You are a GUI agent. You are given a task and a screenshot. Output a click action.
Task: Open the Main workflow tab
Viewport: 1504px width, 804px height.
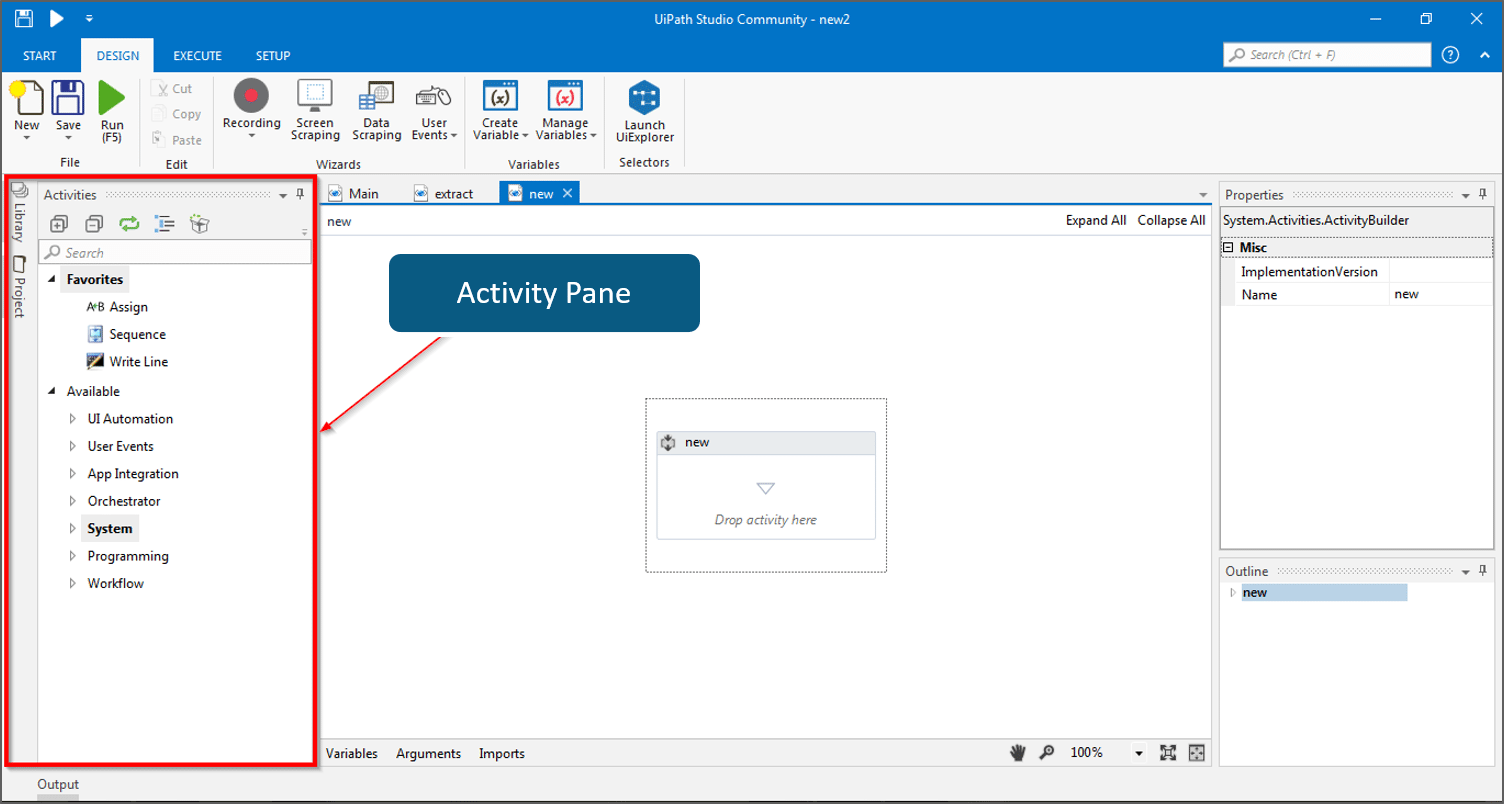[x=354, y=194]
